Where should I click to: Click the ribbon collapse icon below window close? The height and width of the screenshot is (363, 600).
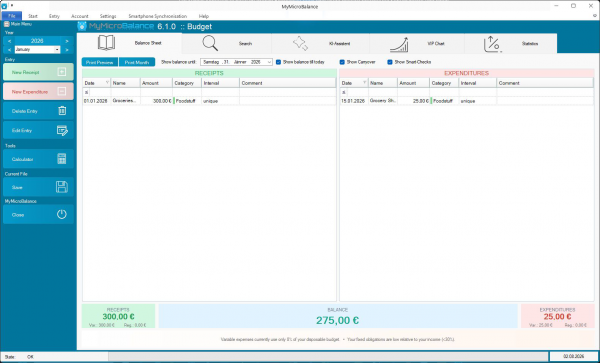[595, 16]
